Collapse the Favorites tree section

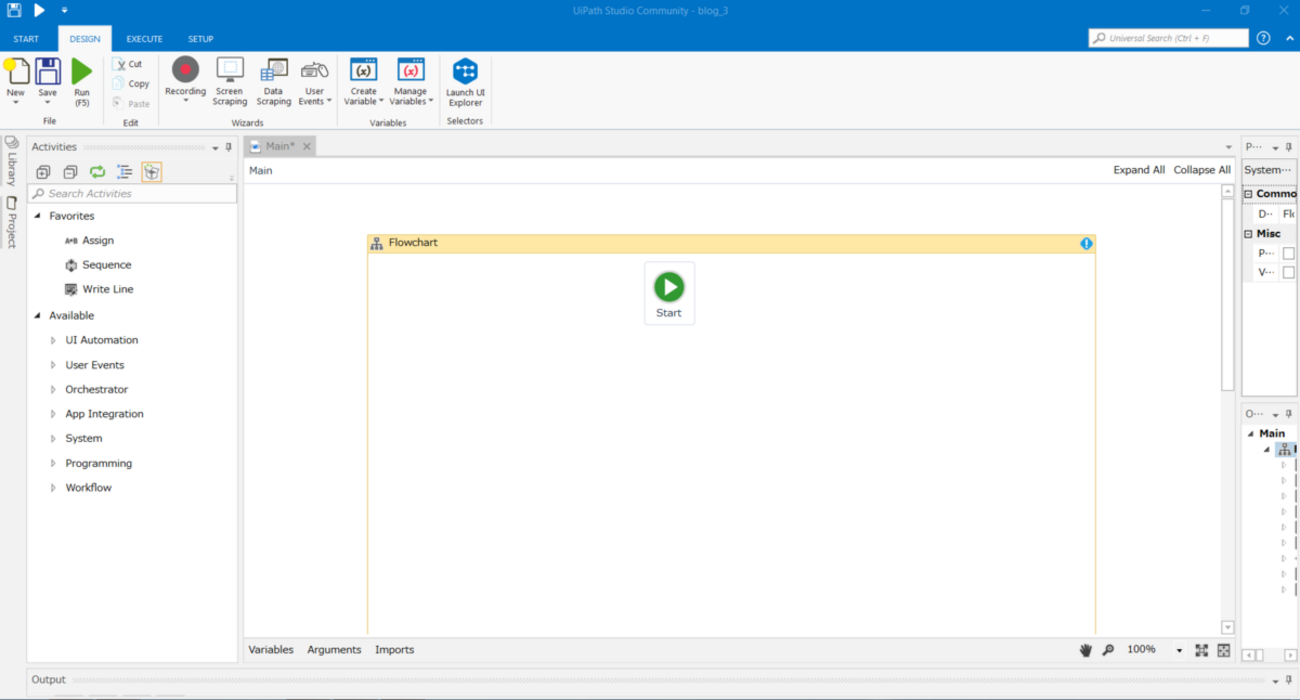point(38,216)
